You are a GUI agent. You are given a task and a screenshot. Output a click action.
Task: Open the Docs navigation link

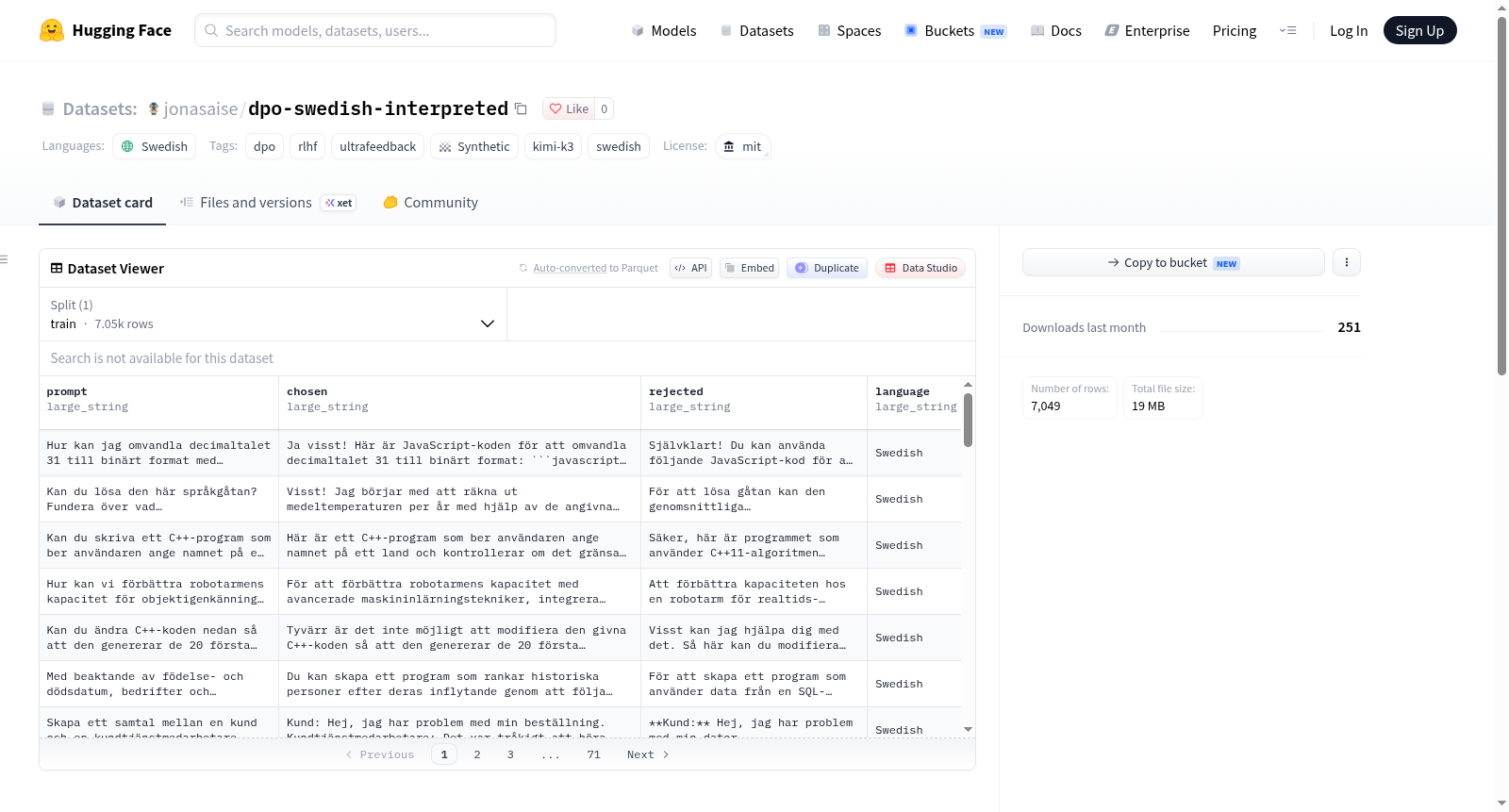pyautogui.click(x=1055, y=30)
